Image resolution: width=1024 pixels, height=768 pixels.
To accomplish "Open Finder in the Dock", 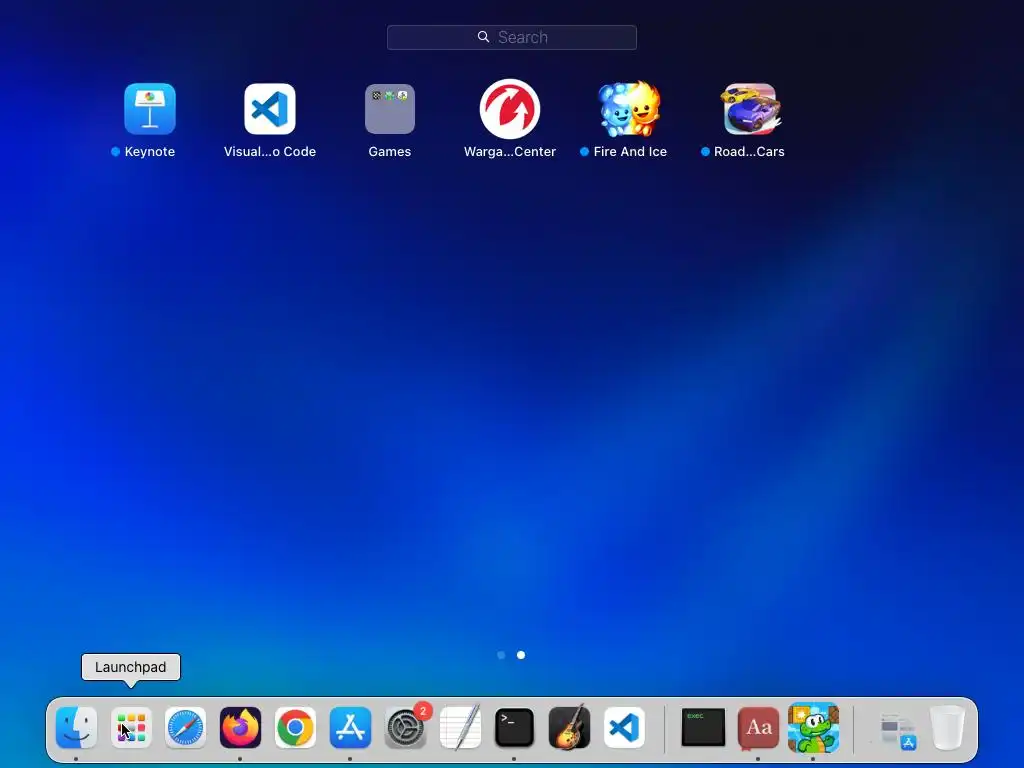I will (76, 728).
